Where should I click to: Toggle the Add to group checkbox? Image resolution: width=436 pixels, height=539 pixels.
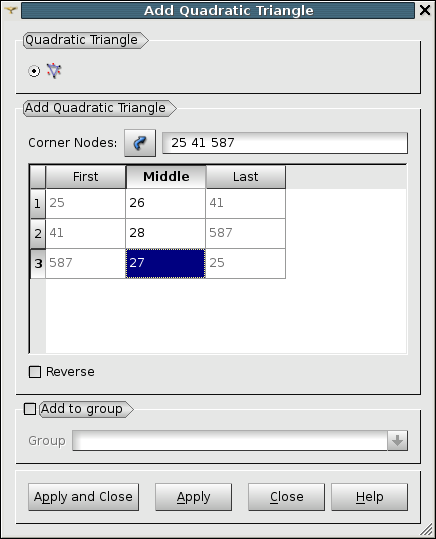[30, 409]
